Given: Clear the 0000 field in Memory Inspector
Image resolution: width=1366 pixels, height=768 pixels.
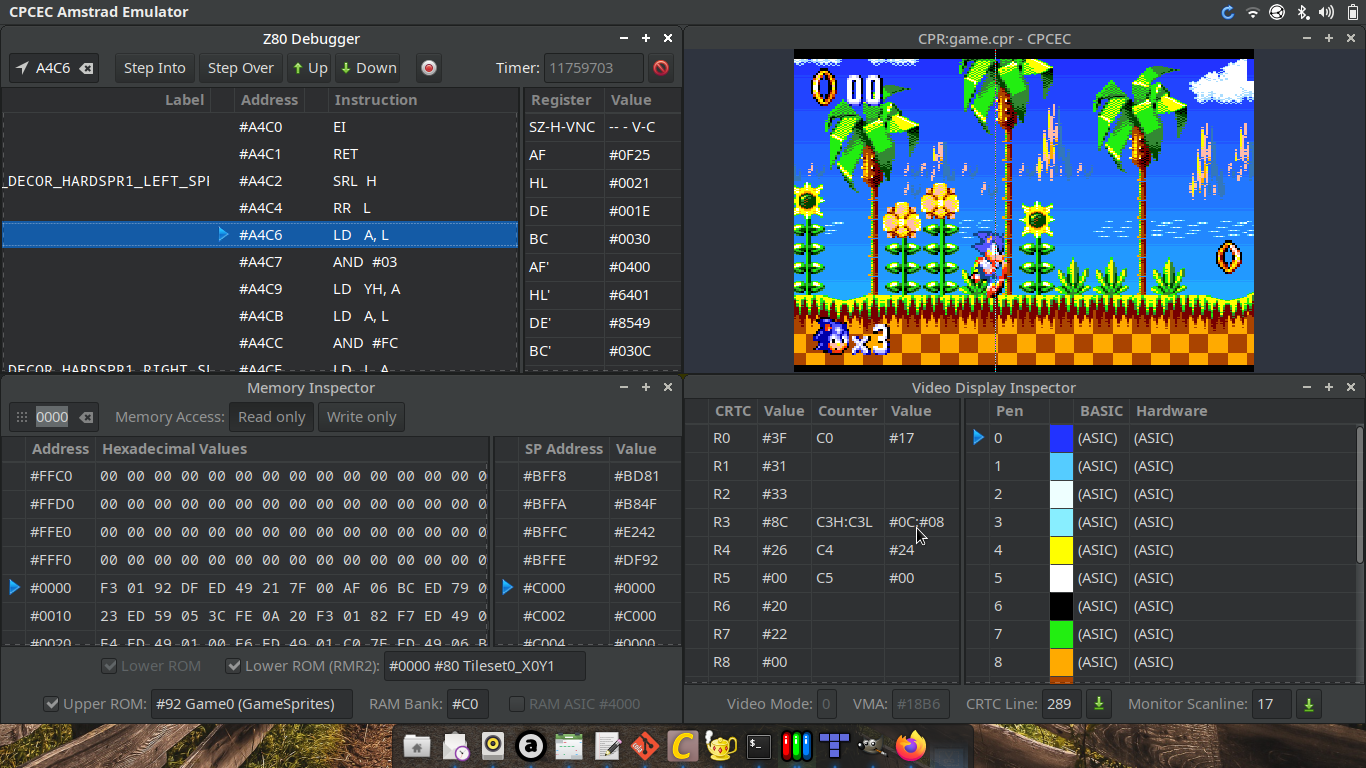Looking at the screenshot, I should pyautogui.click(x=87, y=417).
